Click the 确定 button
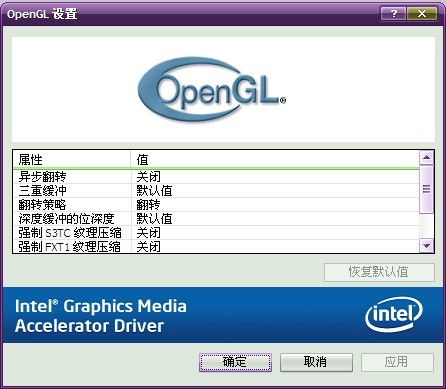446x389 pixels. point(235,362)
